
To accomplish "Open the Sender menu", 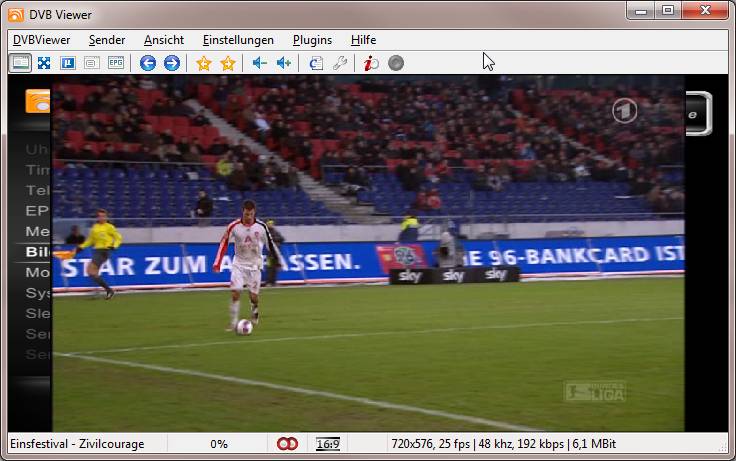I will point(107,40).
